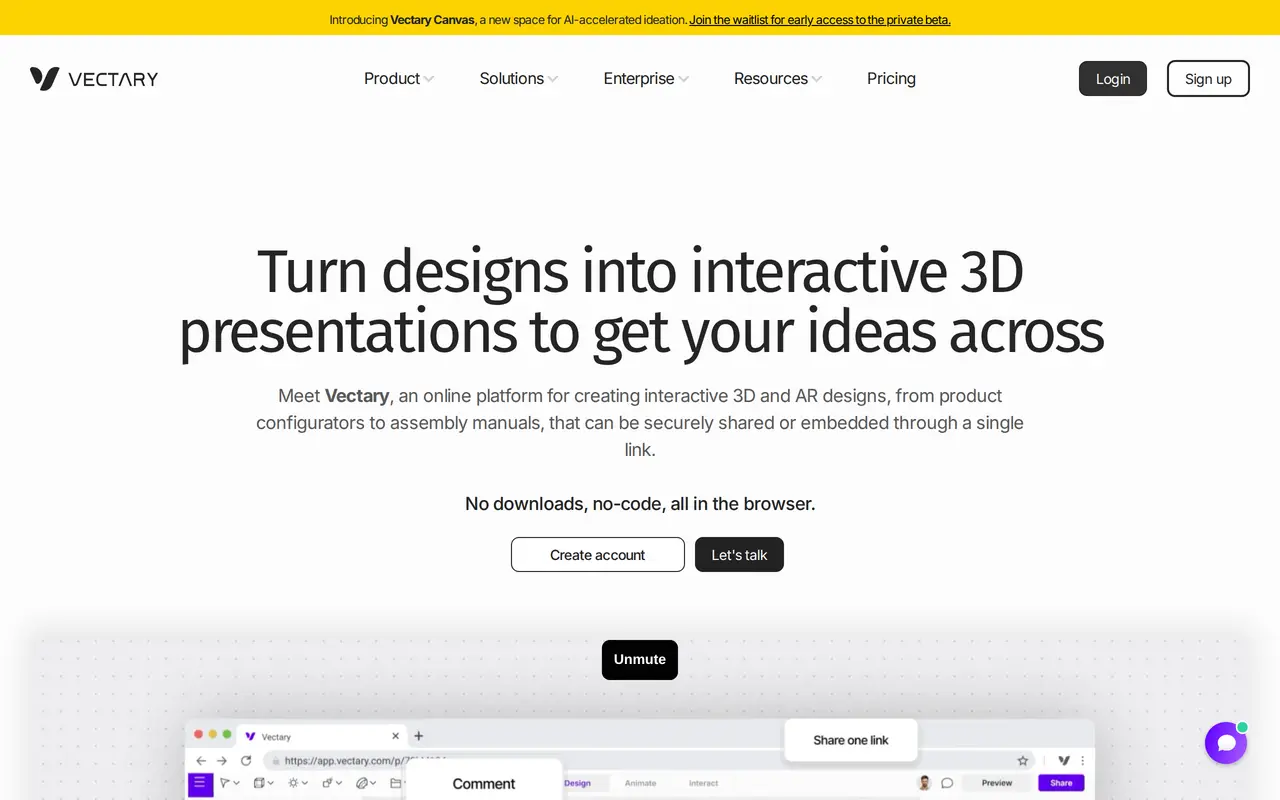Click the Sign up button
The image size is (1280, 800).
pyautogui.click(x=1208, y=79)
